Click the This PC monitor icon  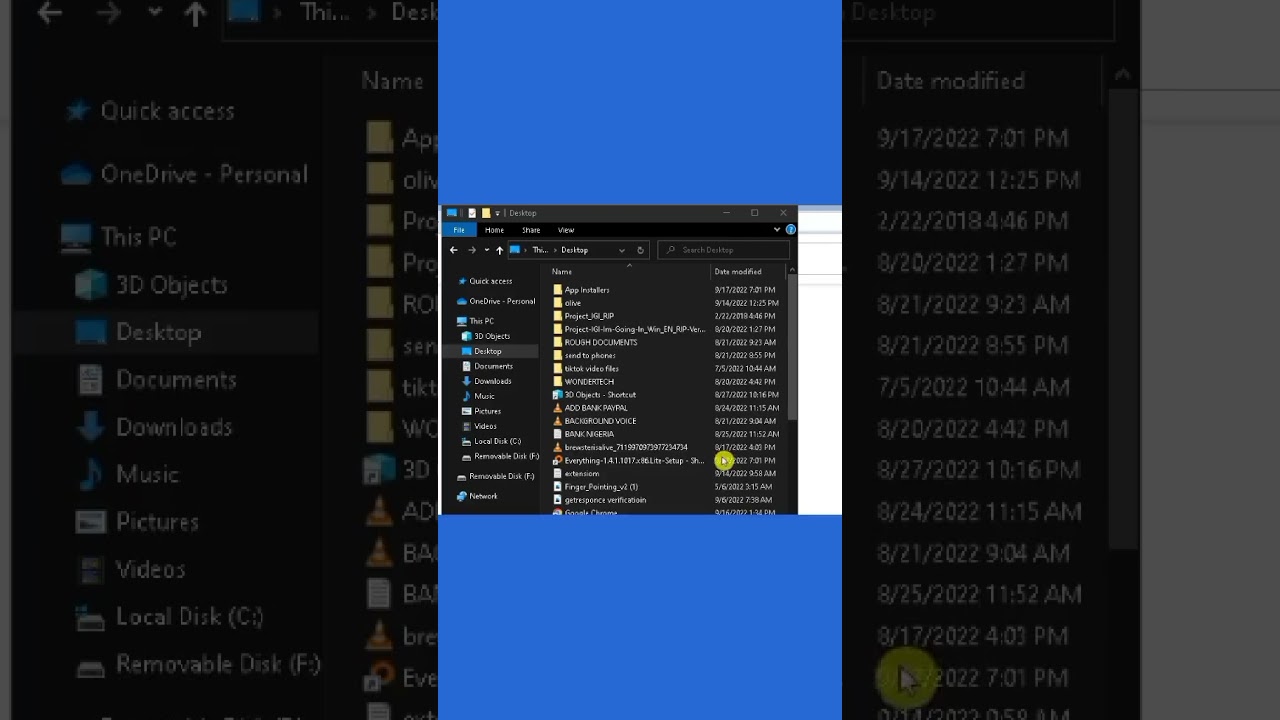coord(461,321)
